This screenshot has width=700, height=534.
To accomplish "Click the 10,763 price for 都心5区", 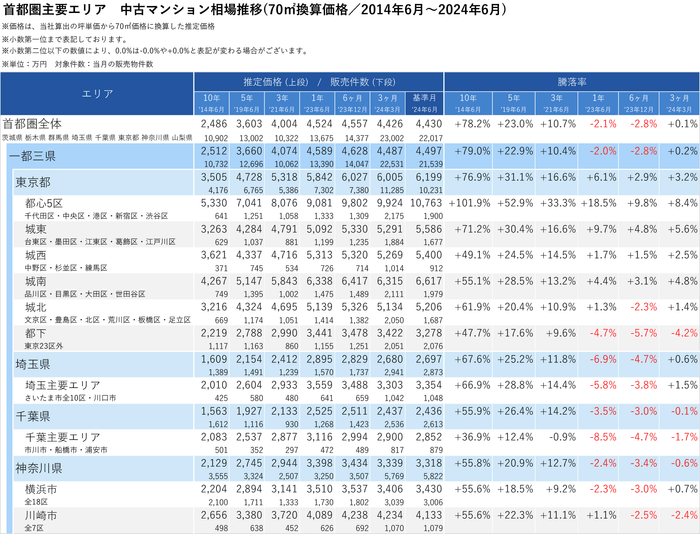I will (426, 203).
